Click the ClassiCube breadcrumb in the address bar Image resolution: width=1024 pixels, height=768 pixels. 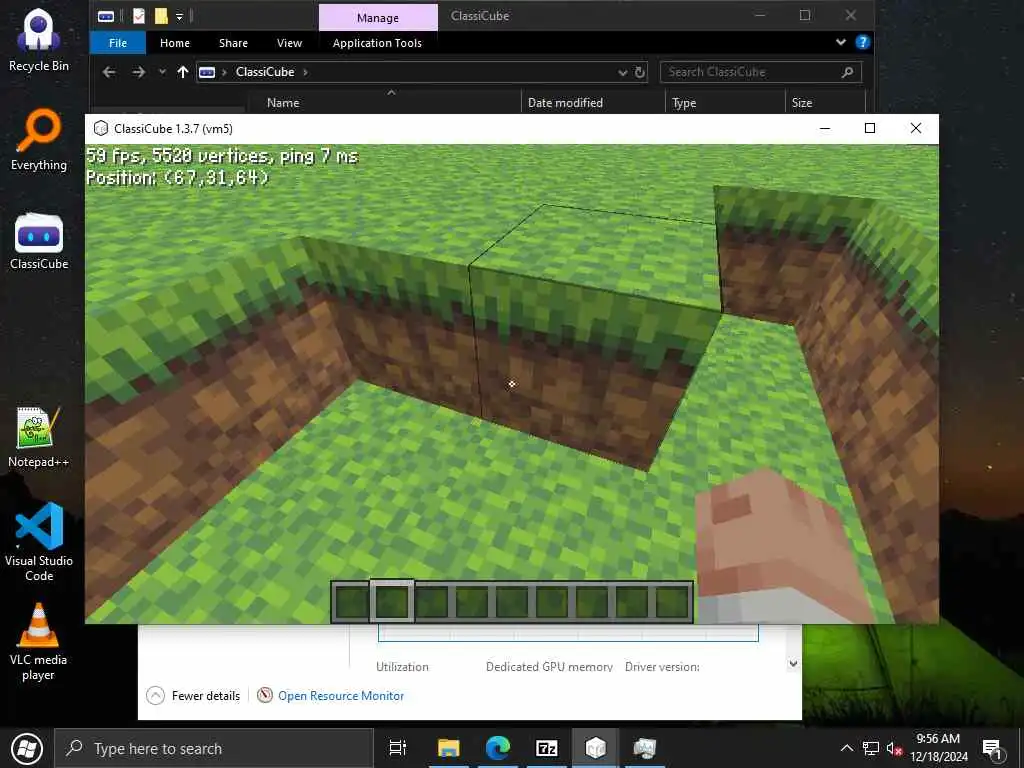265,72
